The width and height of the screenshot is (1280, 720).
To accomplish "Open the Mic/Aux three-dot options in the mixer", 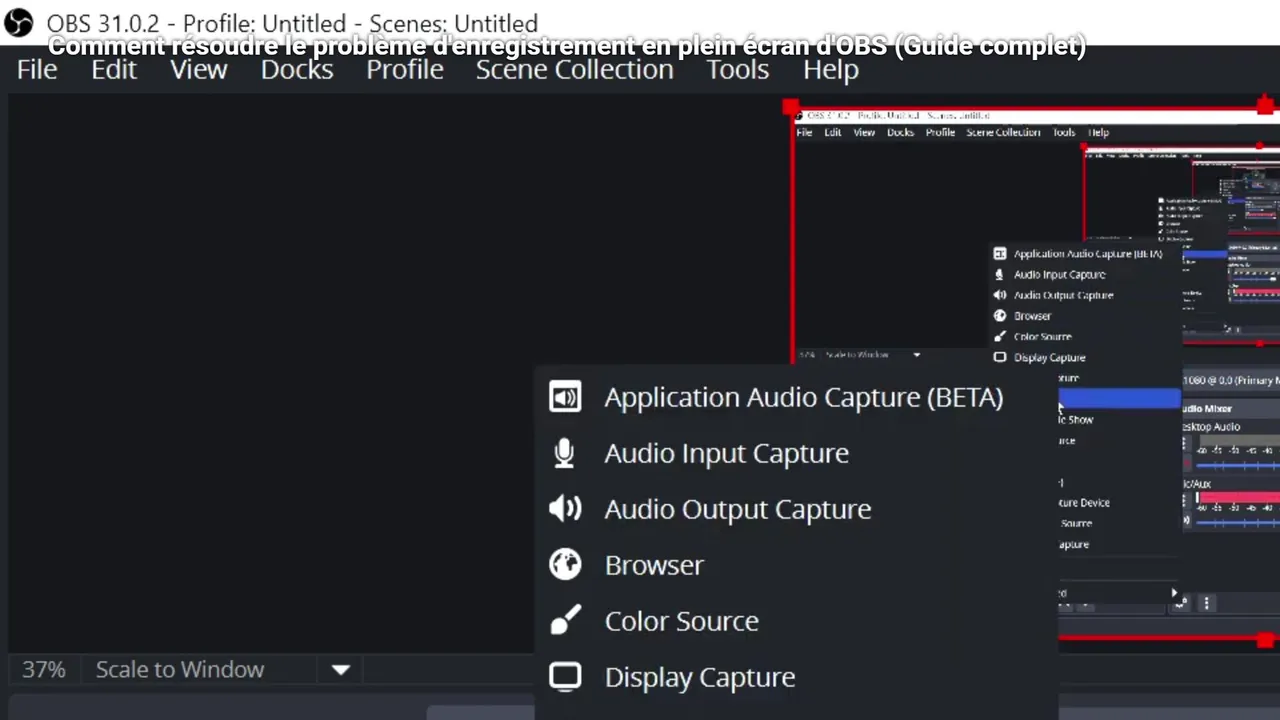I will coord(1188,501).
